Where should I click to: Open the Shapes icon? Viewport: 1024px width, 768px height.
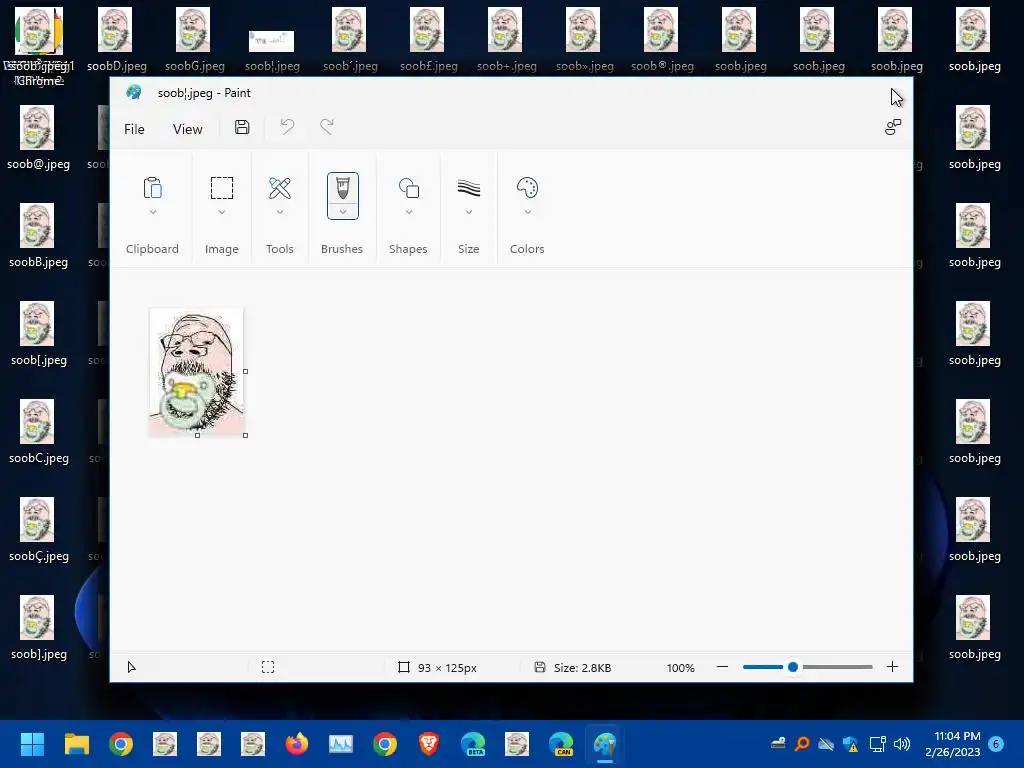[x=408, y=188]
